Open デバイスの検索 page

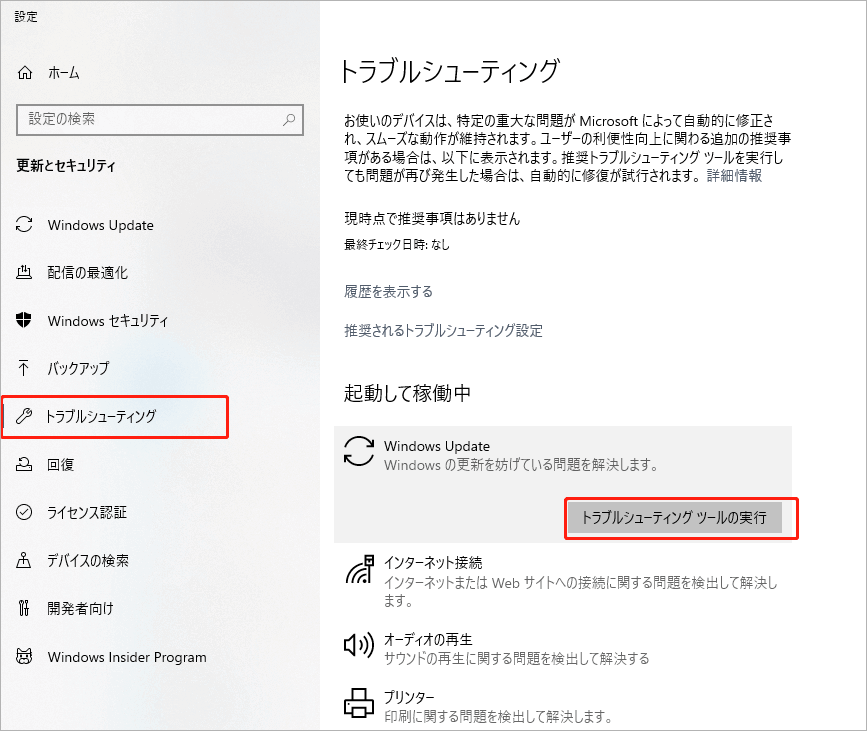[x=88, y=561]
